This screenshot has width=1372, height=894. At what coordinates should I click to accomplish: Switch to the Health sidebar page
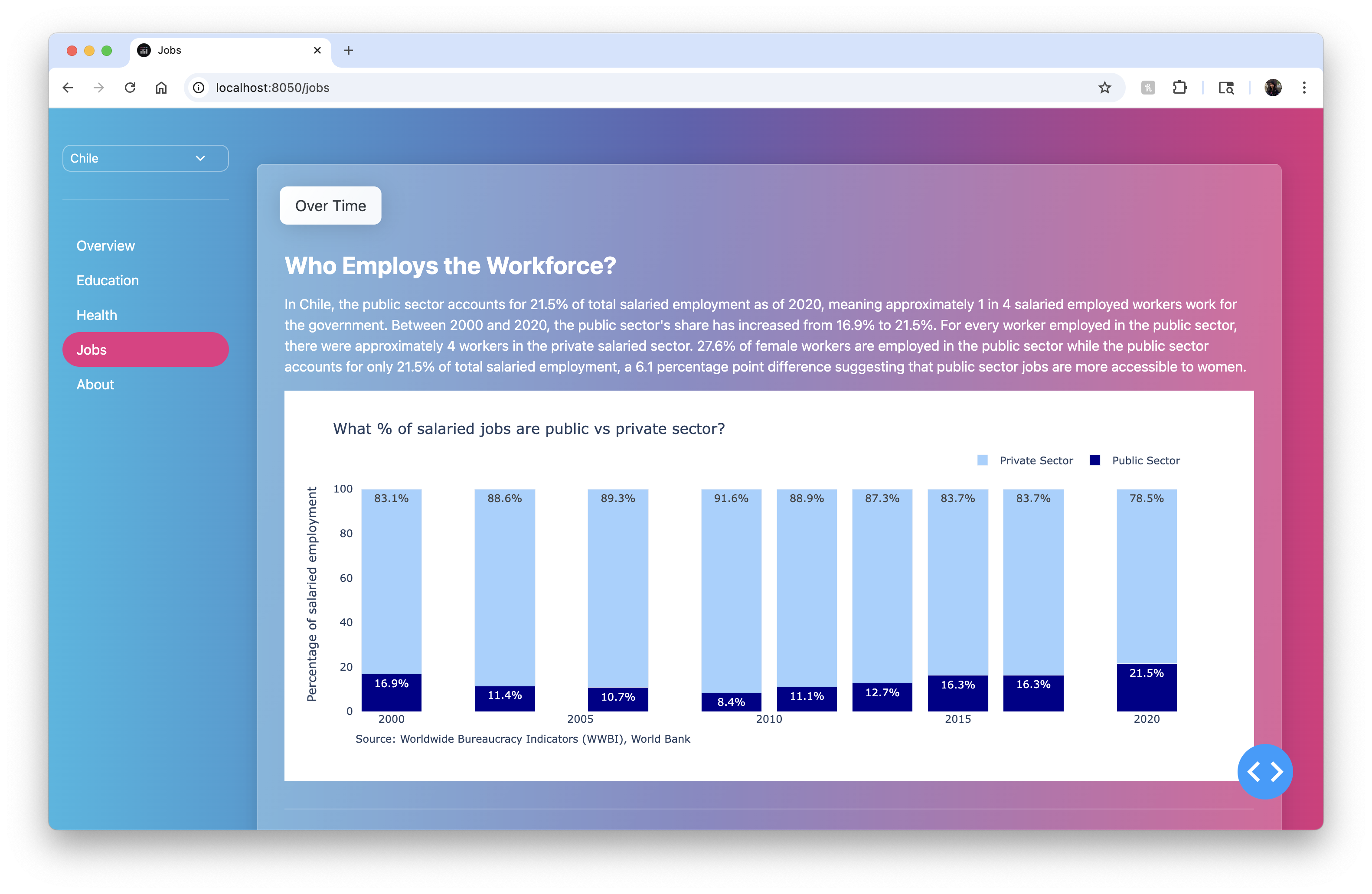coord(97,315)
